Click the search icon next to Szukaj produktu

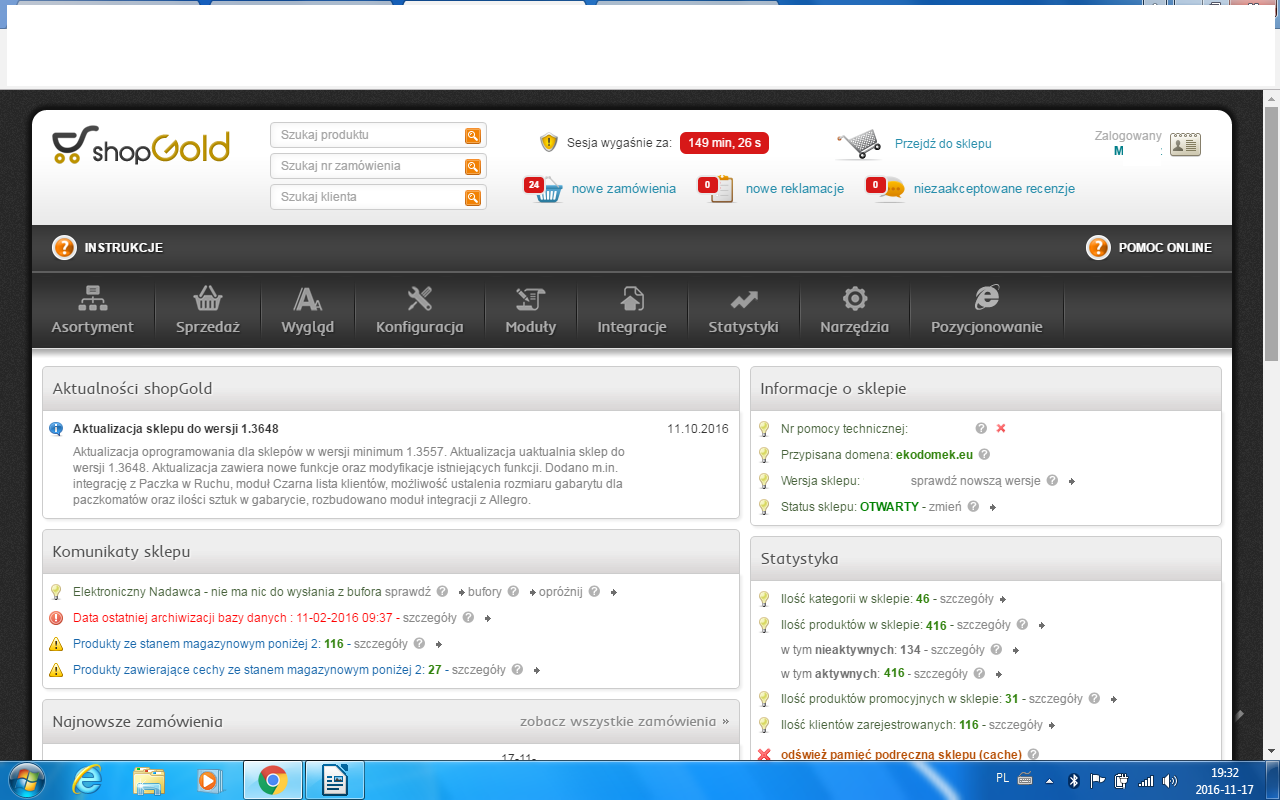point(473,136)
